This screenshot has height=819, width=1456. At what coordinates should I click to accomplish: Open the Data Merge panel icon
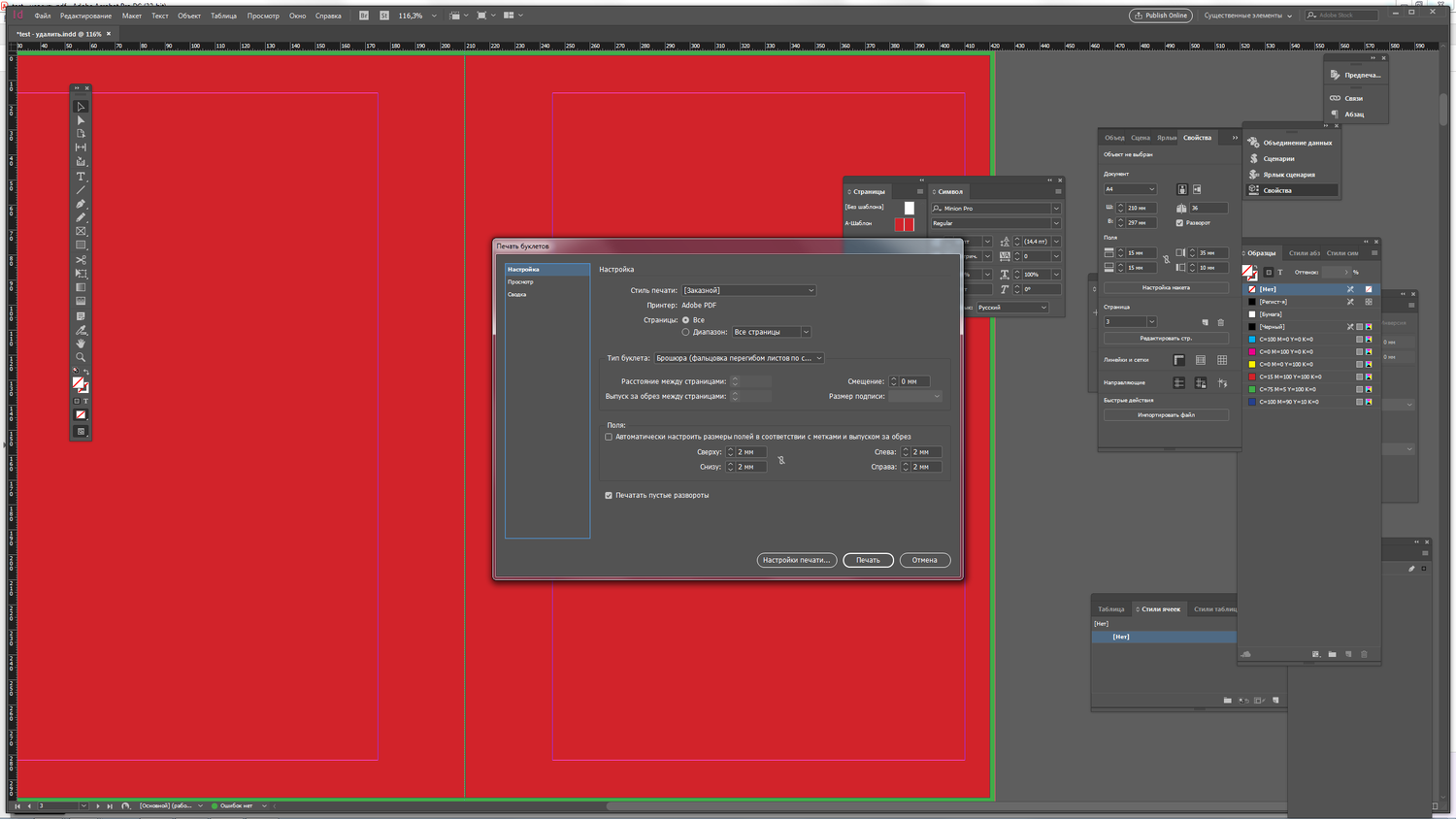pyautogui.click(x=1253, y=143)
